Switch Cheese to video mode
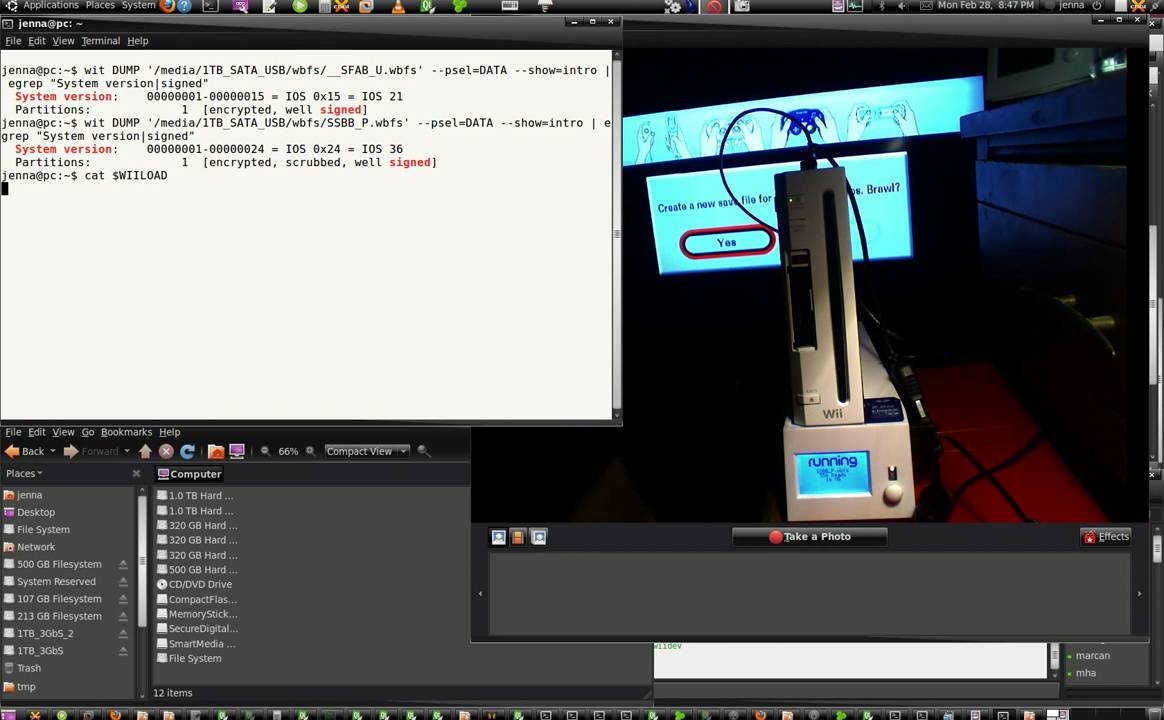 tap(517, 537)
